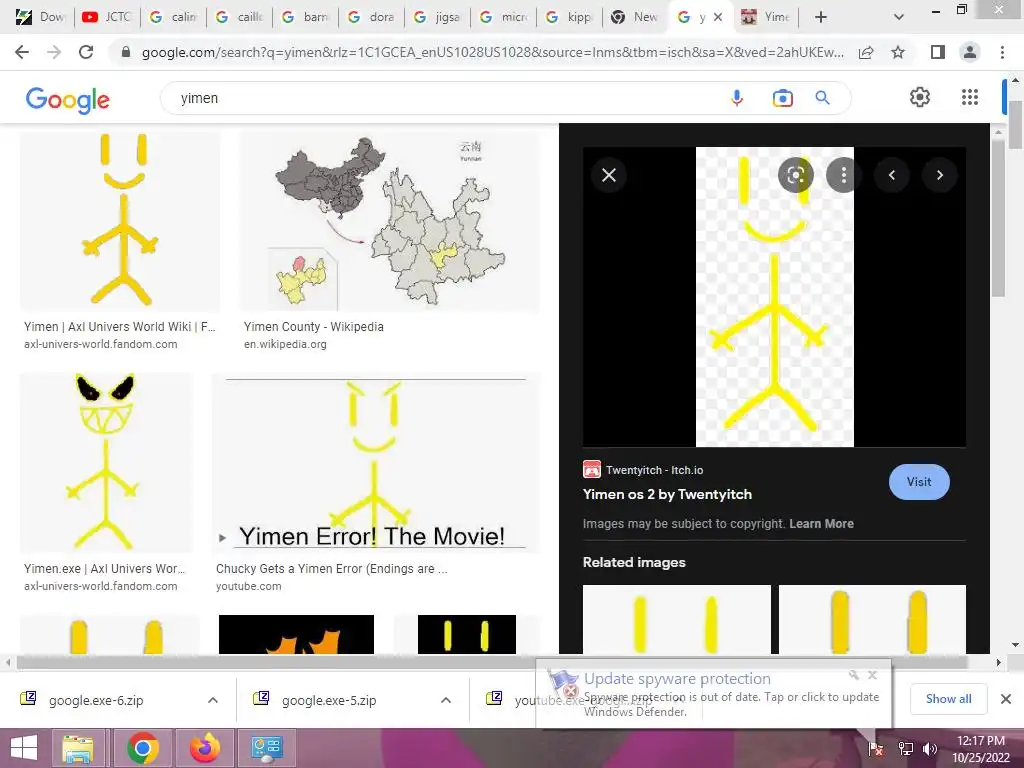Open Firefox from the taskbar
The image size is (1024, 768).
point(205,748)
